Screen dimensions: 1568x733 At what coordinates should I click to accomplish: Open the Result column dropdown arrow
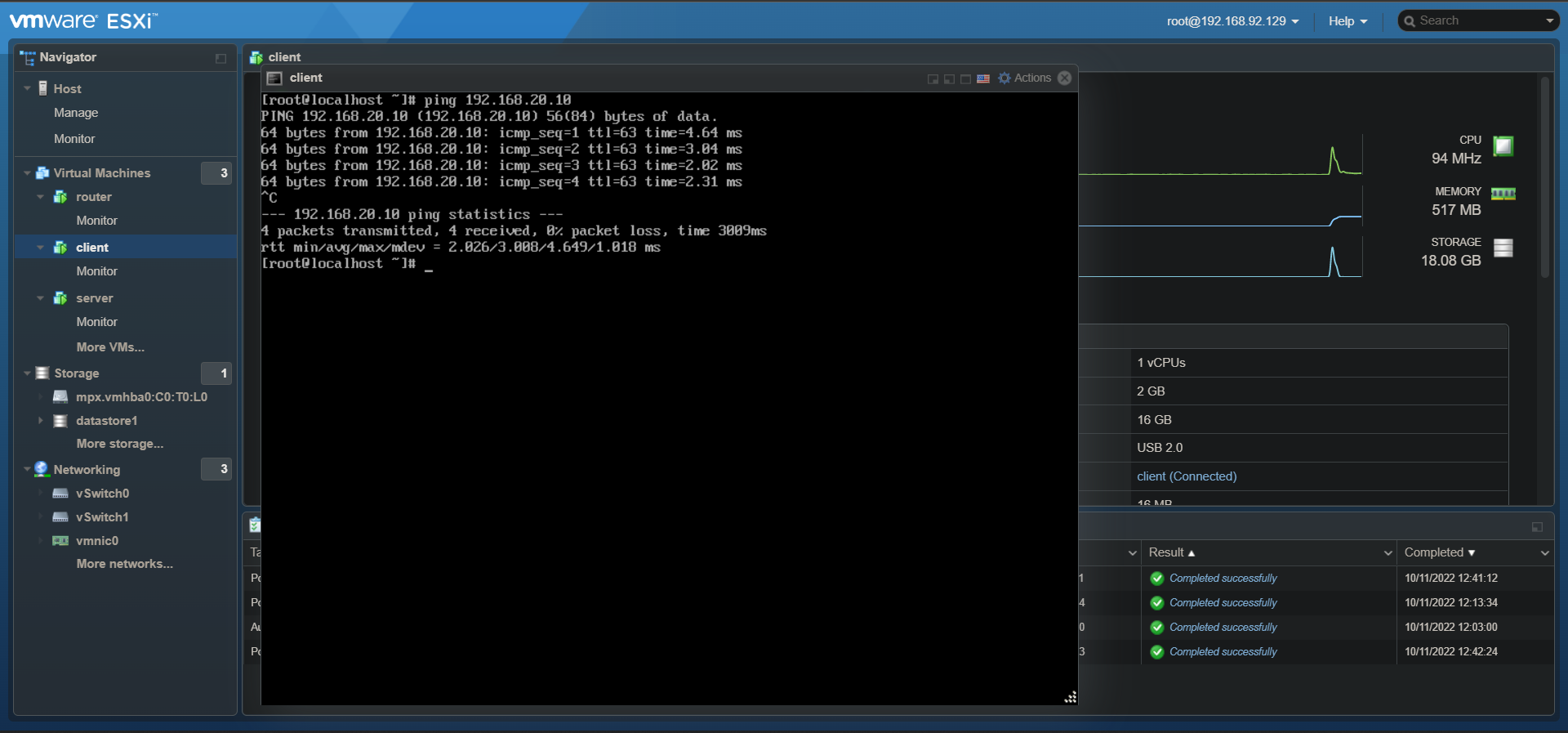click(1388, 553)
